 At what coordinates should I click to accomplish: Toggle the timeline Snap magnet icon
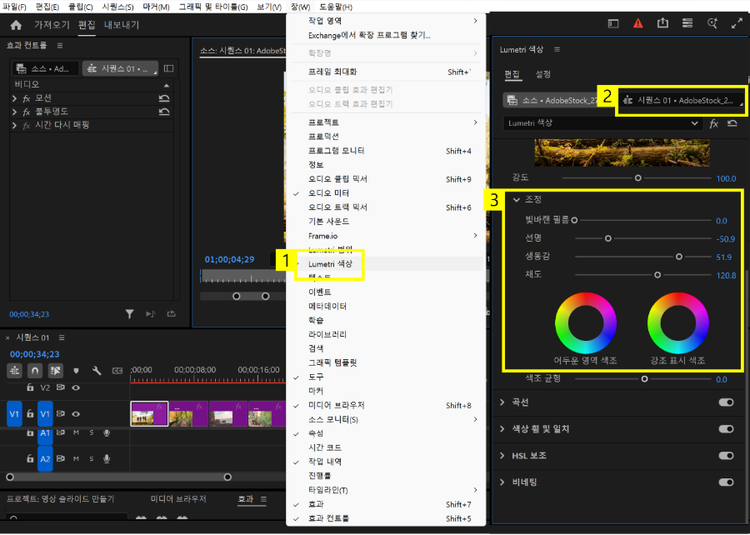coord(35,371)
